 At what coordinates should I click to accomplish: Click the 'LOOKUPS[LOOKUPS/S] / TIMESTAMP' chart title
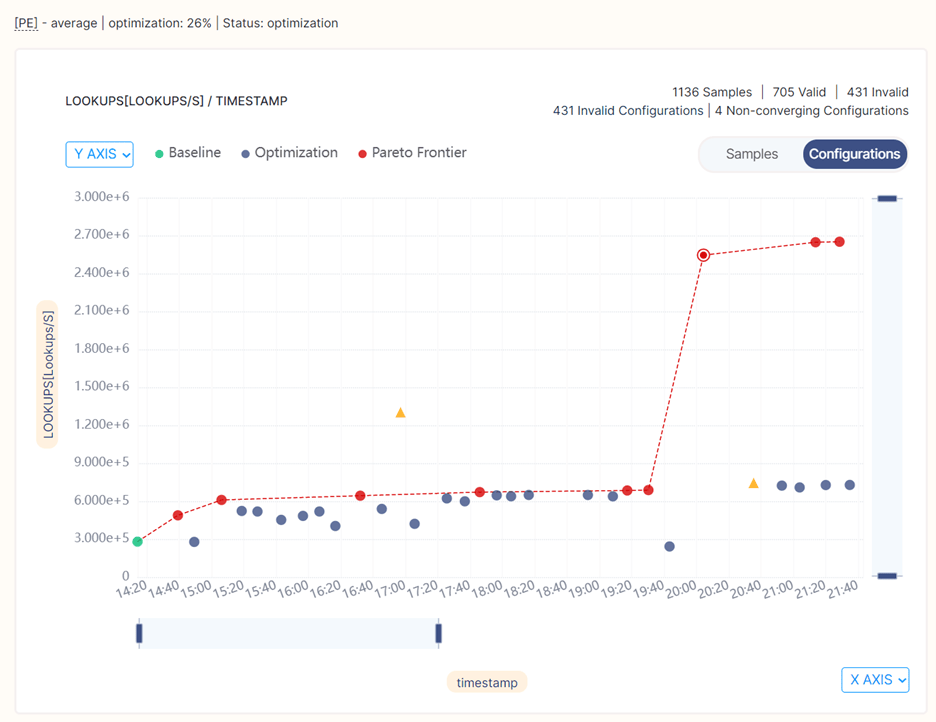(x=176, y=101)
